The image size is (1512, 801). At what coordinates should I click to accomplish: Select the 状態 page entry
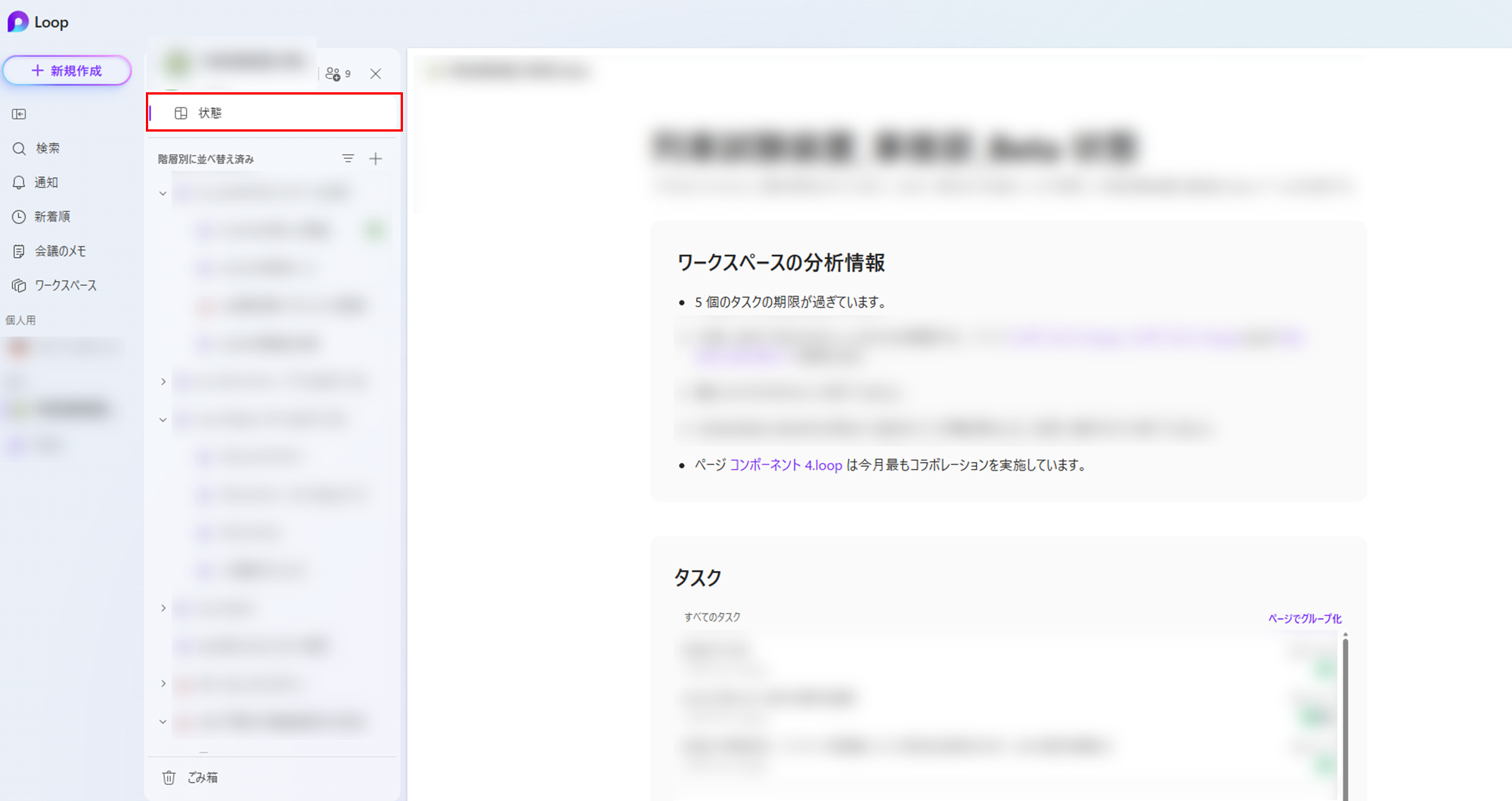274,113
